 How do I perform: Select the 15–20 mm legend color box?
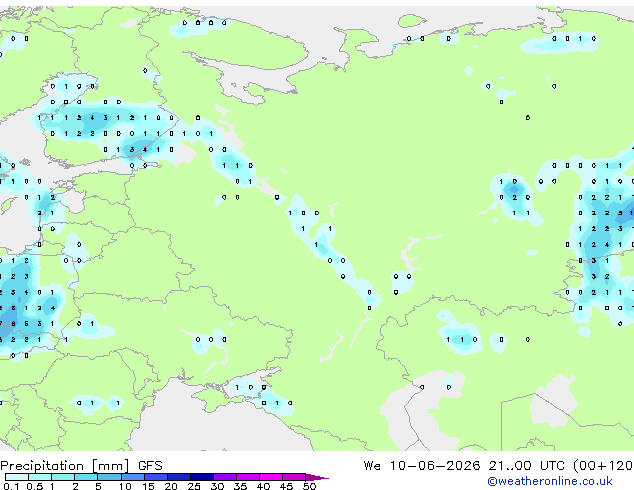pos(156,477)
